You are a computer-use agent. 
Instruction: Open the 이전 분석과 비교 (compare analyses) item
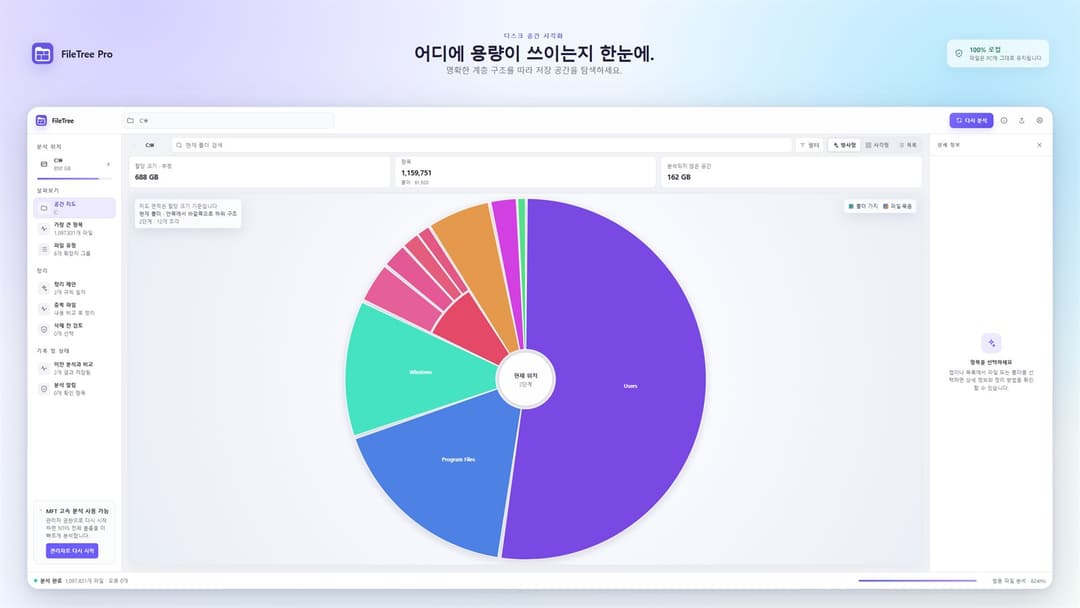pyautogui.click(x=74, y=368)
